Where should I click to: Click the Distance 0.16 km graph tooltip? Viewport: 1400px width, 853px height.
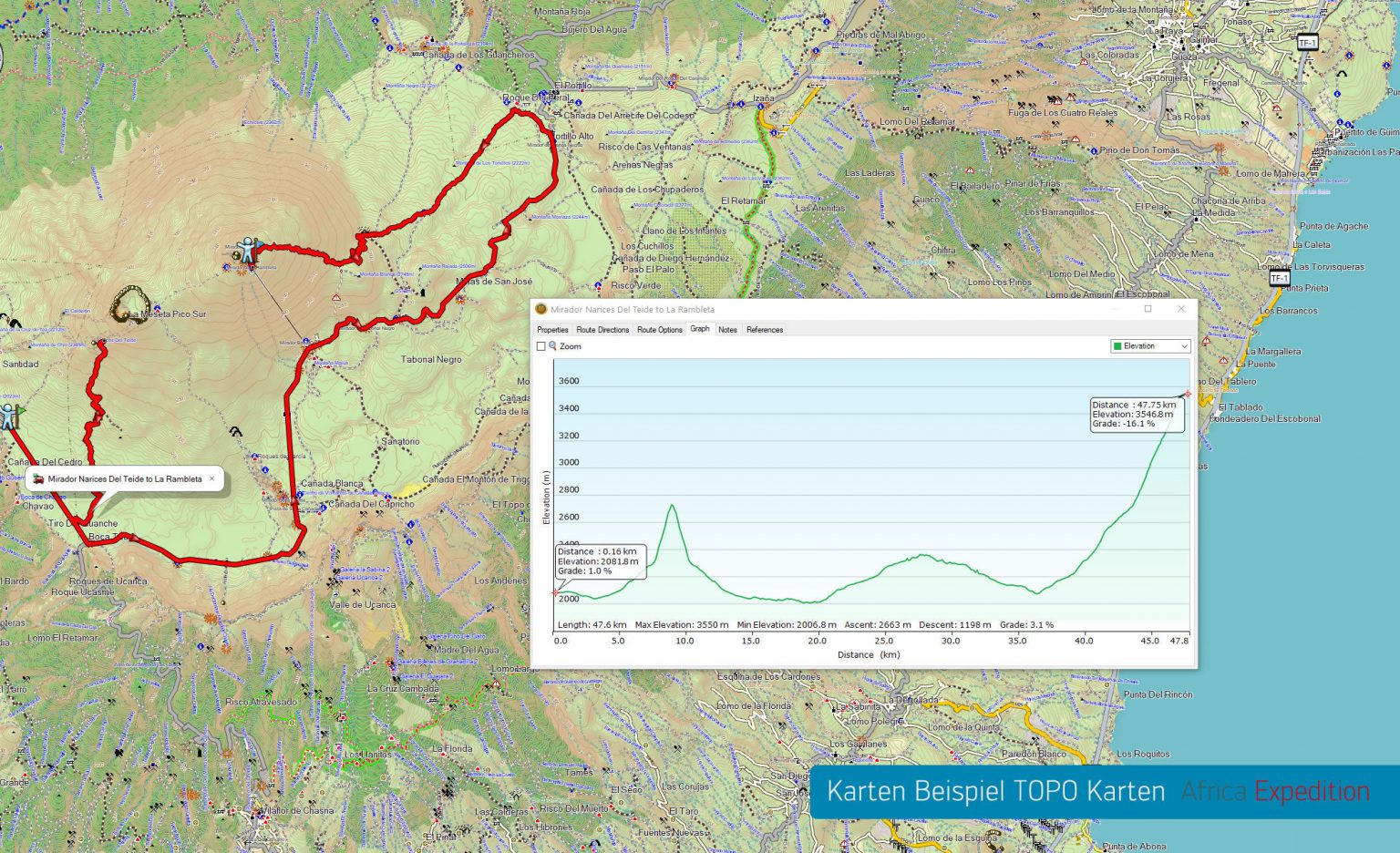pos(601,561)
